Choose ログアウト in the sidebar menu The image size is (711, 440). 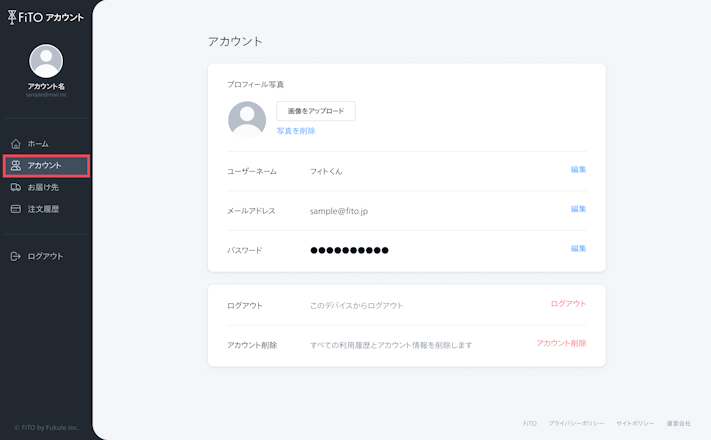click(x=46, y=256)
